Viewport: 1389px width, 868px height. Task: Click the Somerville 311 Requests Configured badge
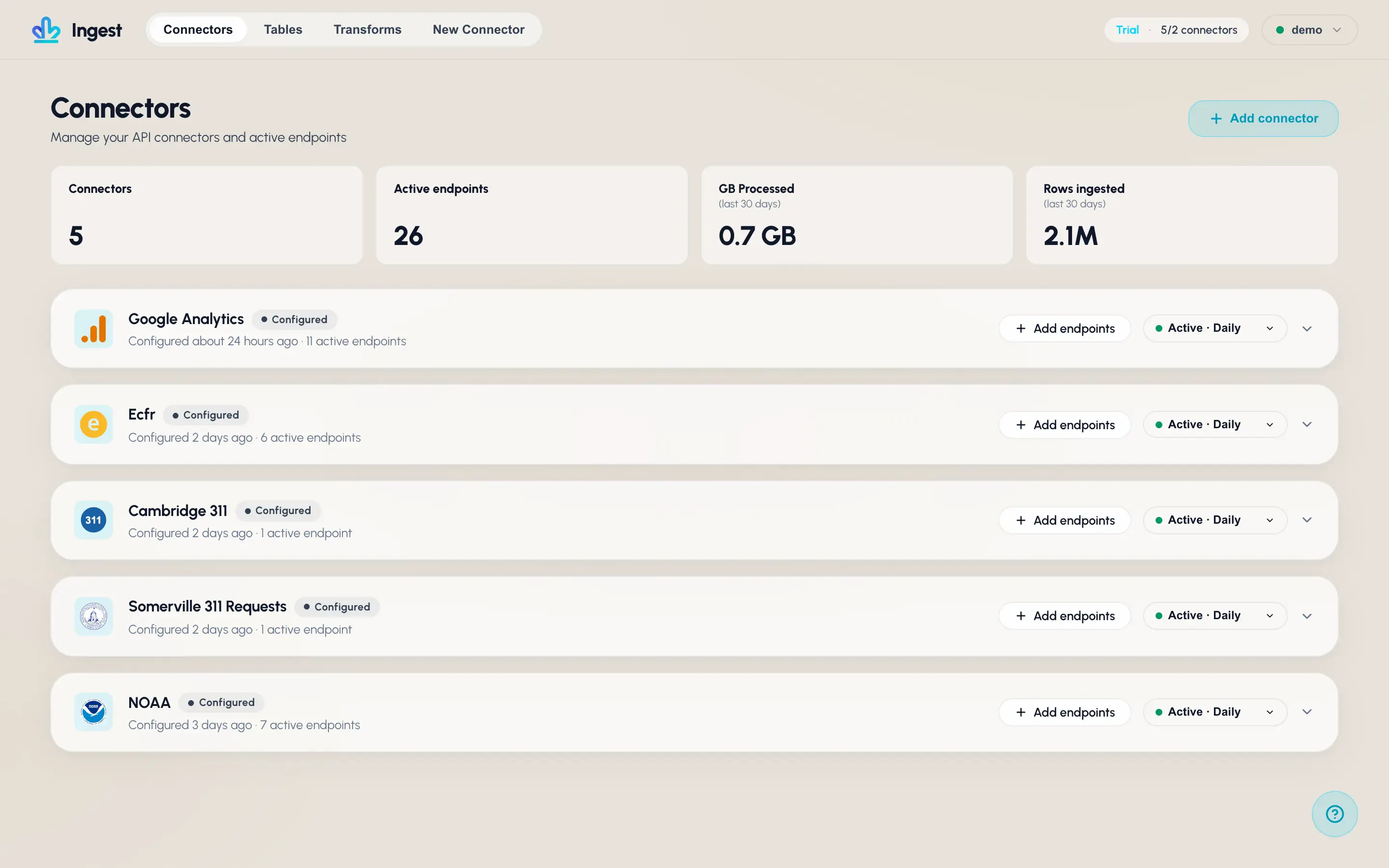tap(337, 608)
